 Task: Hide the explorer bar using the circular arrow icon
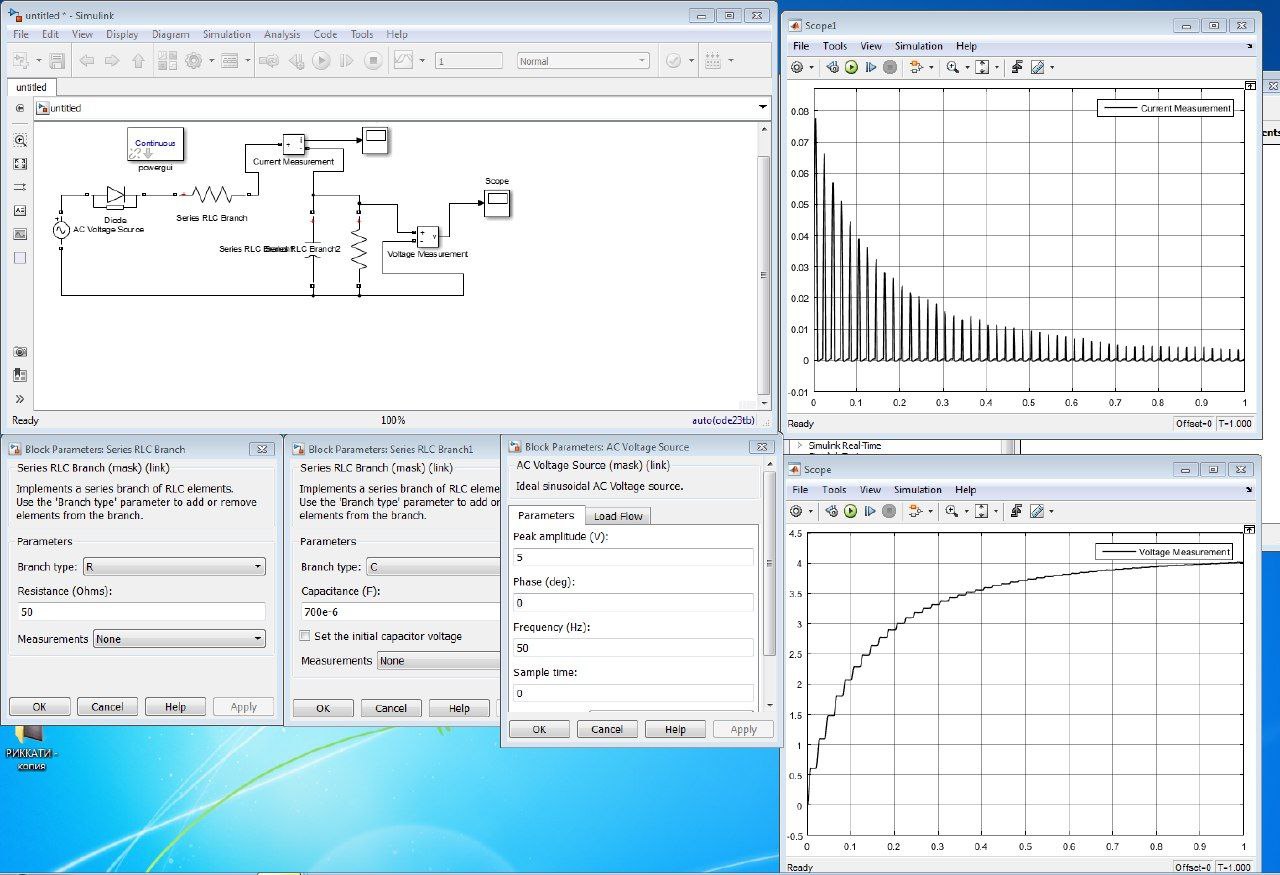(x=20, y=107)
